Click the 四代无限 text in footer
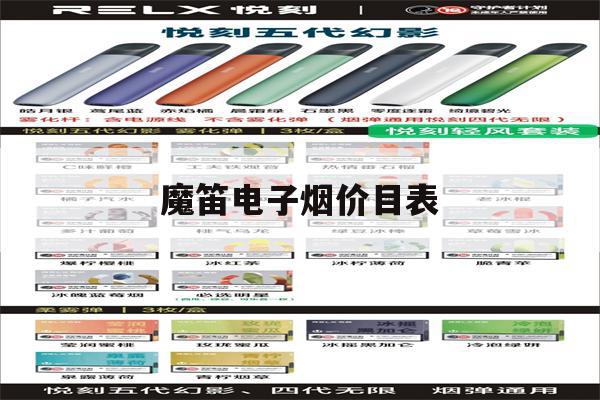 (x=333, y=391)
